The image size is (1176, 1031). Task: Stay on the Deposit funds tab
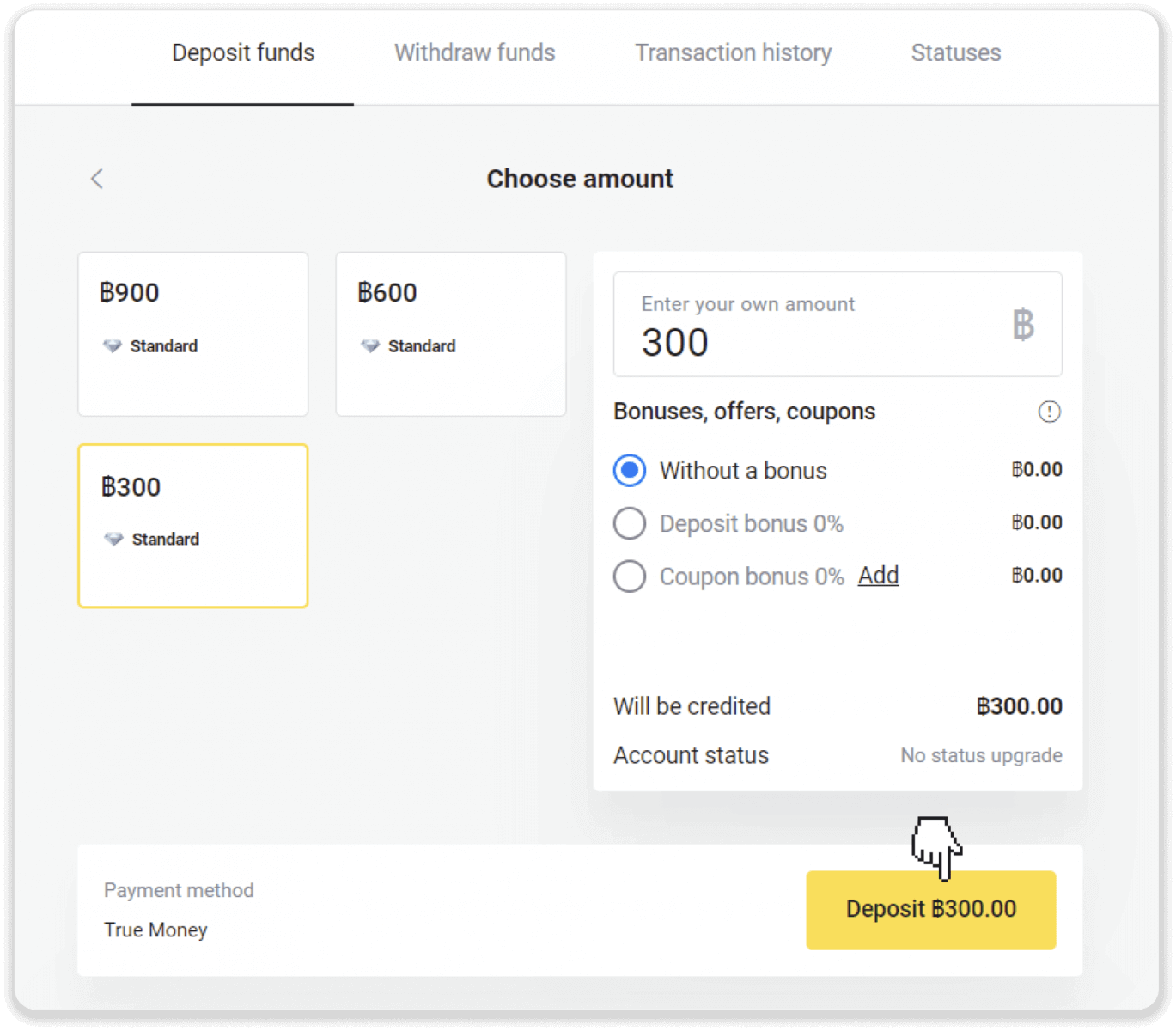click(242, 52)
